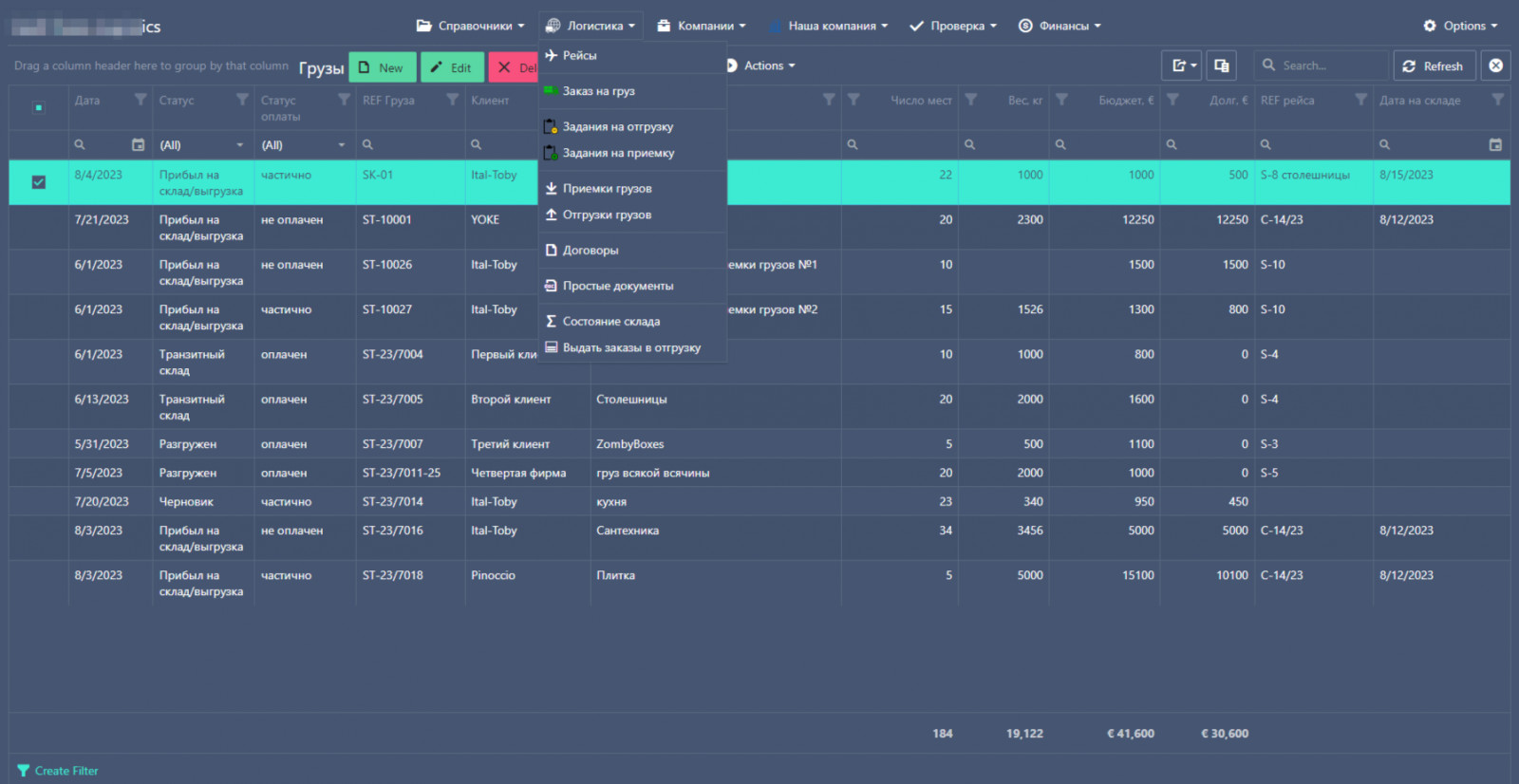Toggle the select-all rows checkbox
This screenshot has height=784, width=1519.
point(38,107)
